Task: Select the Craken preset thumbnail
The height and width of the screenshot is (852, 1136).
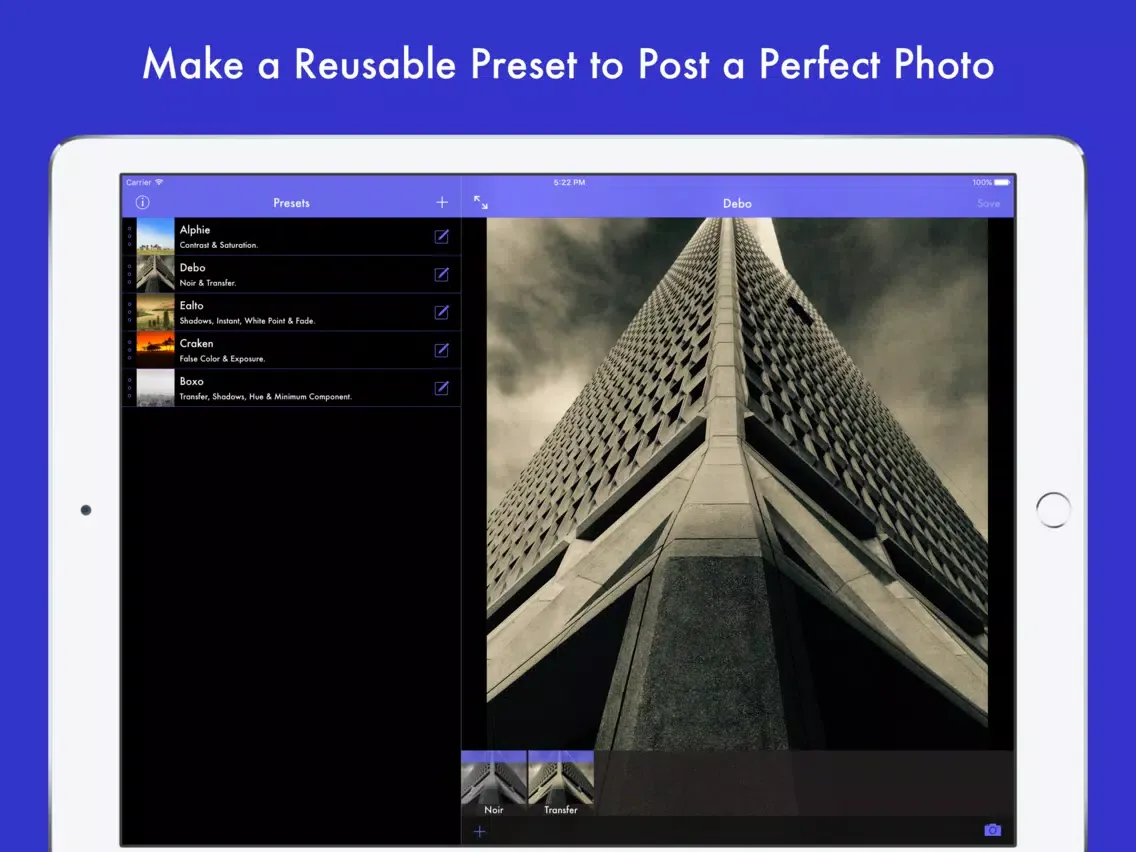Action: (x=156, y=350)
